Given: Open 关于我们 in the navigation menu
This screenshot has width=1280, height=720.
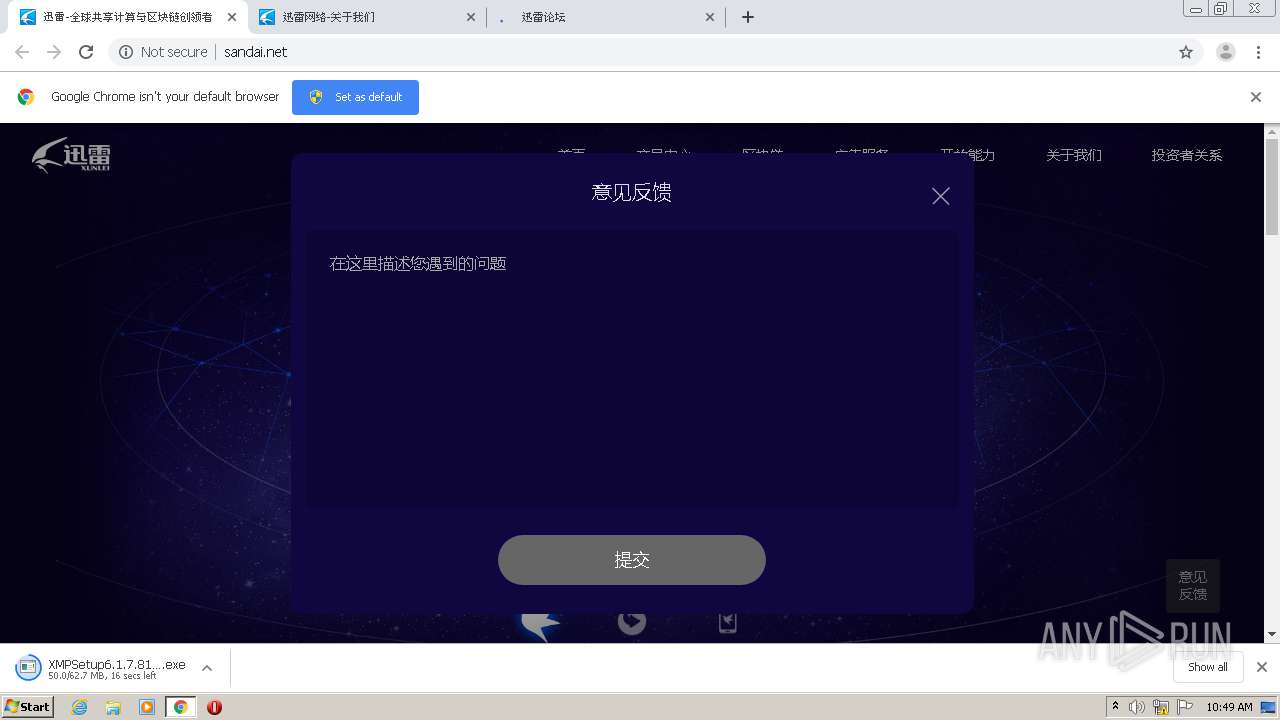Looking at the screenshot, I should (1074, 155).
